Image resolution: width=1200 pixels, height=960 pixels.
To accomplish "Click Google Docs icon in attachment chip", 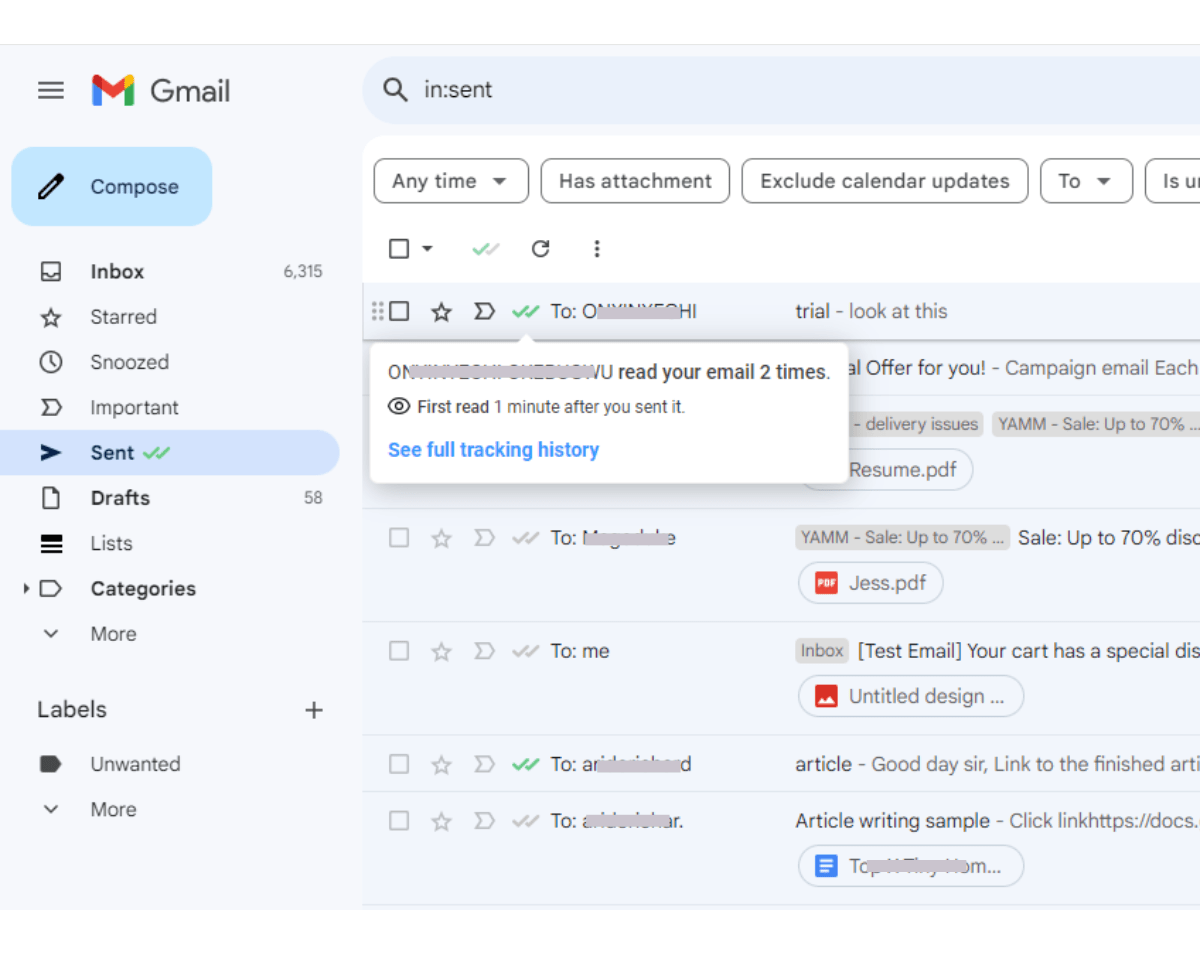I will pos(826,866).
